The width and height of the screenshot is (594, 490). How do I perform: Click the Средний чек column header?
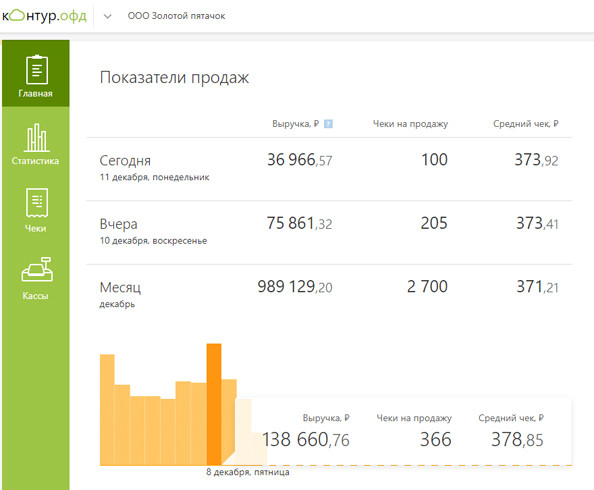(525, 124)
